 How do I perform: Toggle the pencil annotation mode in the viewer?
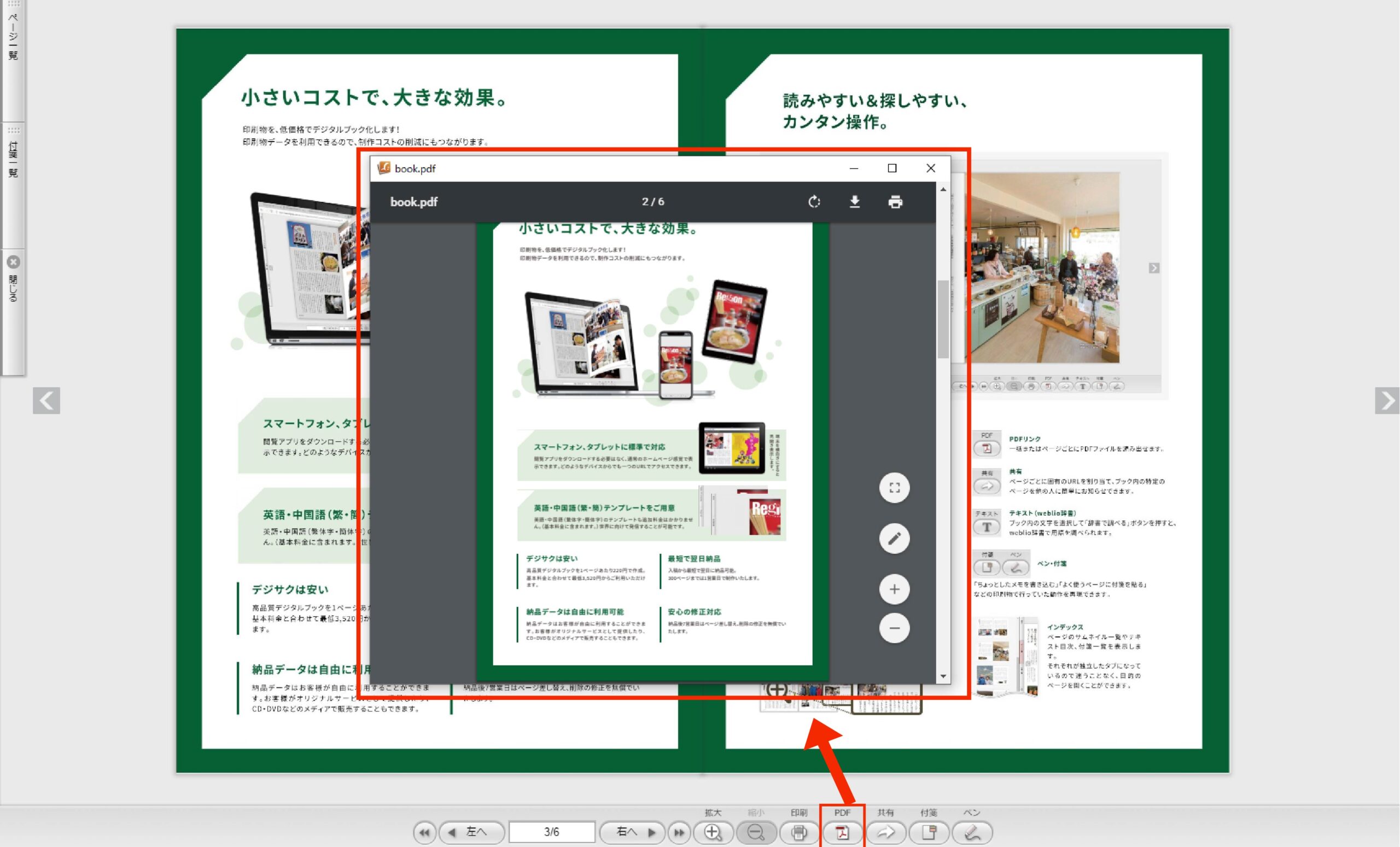coord(894,538)
